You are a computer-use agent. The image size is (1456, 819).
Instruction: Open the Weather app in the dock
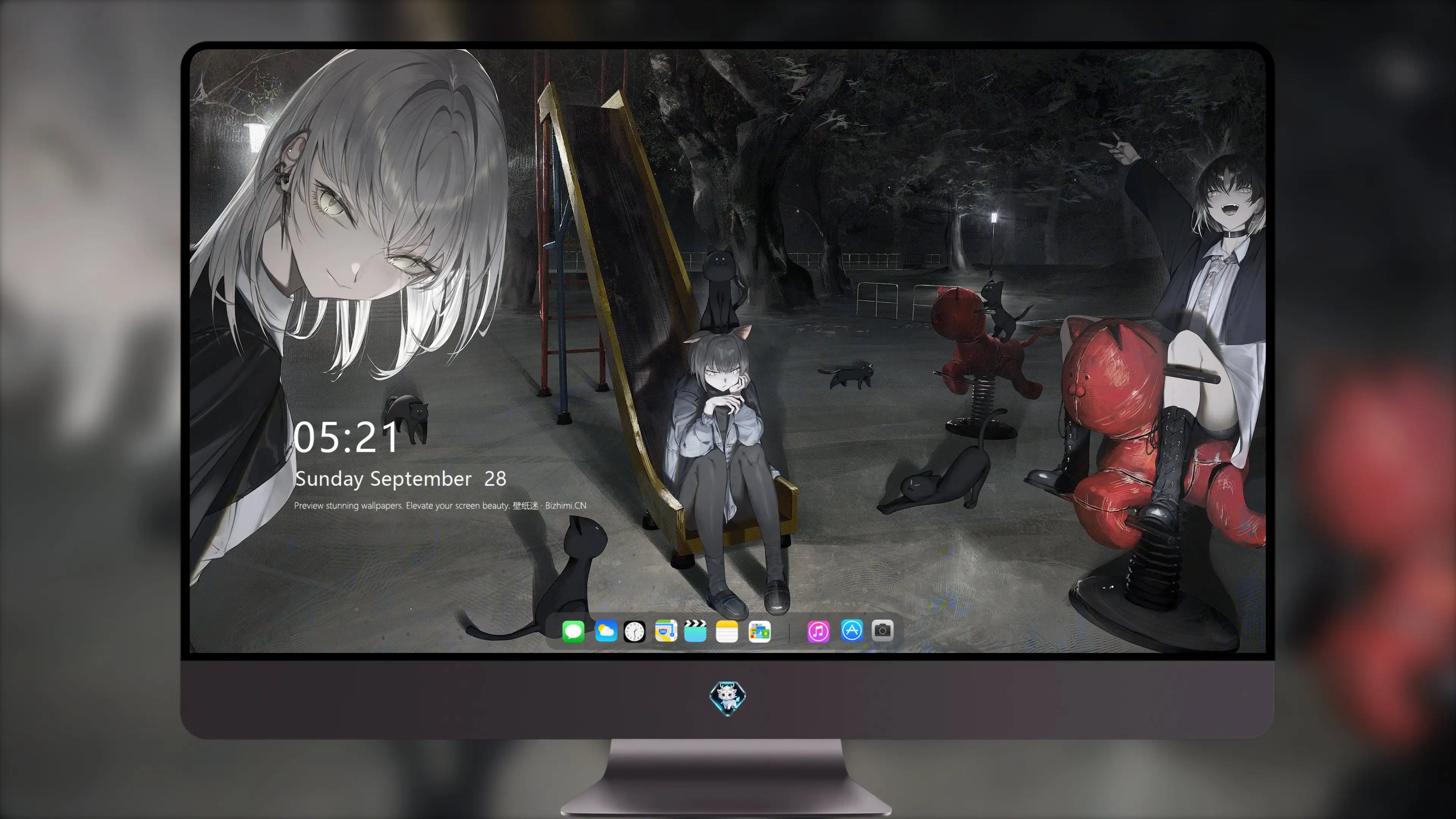pos(606,631)
